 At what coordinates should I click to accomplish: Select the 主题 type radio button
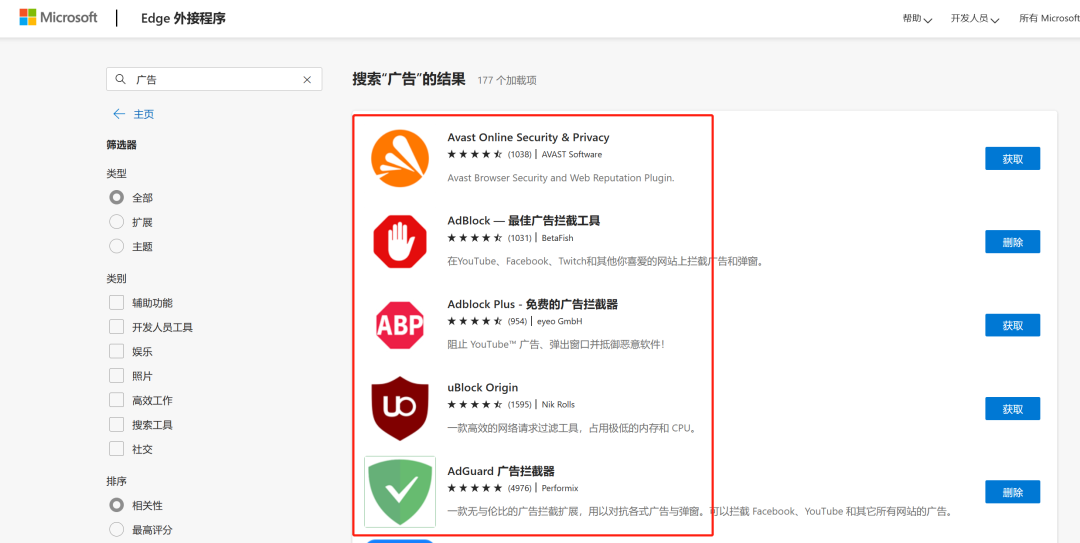(x=116, y=246)
